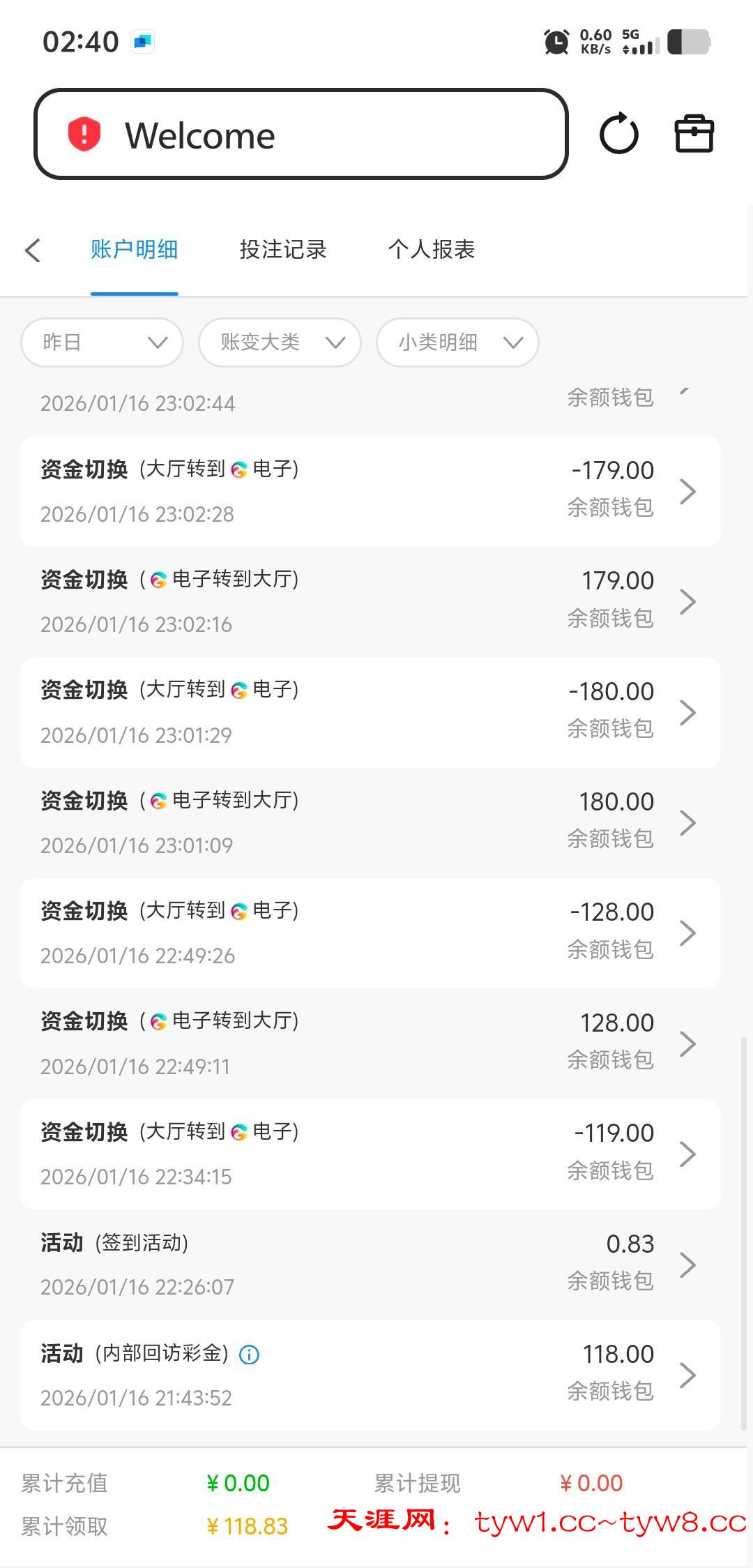753x1568 pixels.
Task: Expand the 小类明细 subcategory dropdown
Action: point(457,342)
